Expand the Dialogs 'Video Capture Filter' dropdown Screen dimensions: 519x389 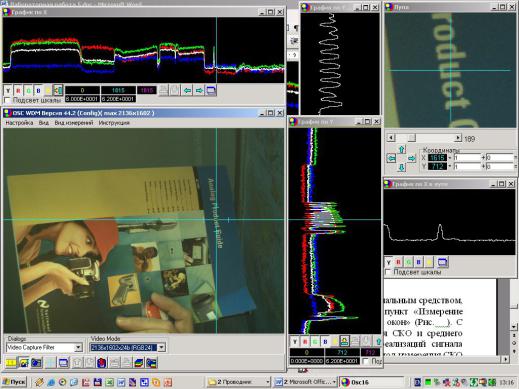[x=78, y=347]
